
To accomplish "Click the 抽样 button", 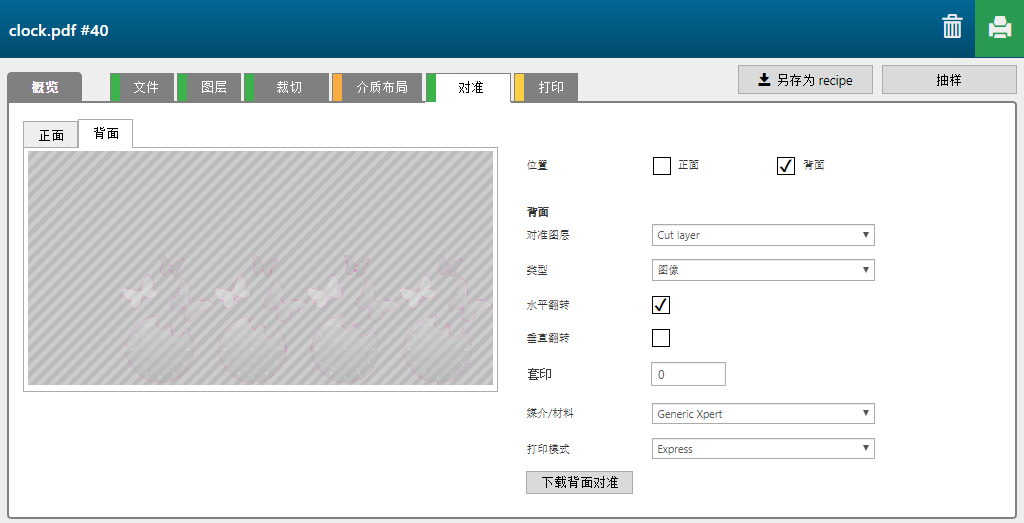I will pyautogui.click(x=948, y=80).
